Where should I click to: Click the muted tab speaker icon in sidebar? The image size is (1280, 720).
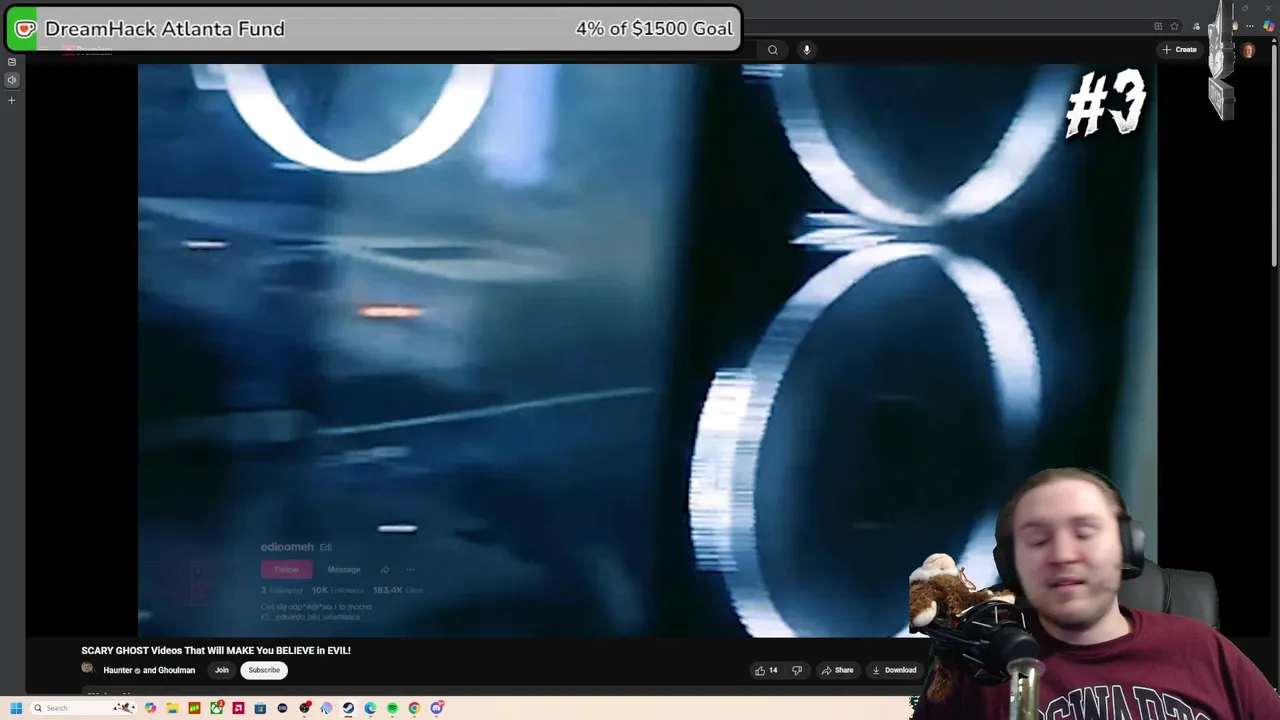pos(12,80)
